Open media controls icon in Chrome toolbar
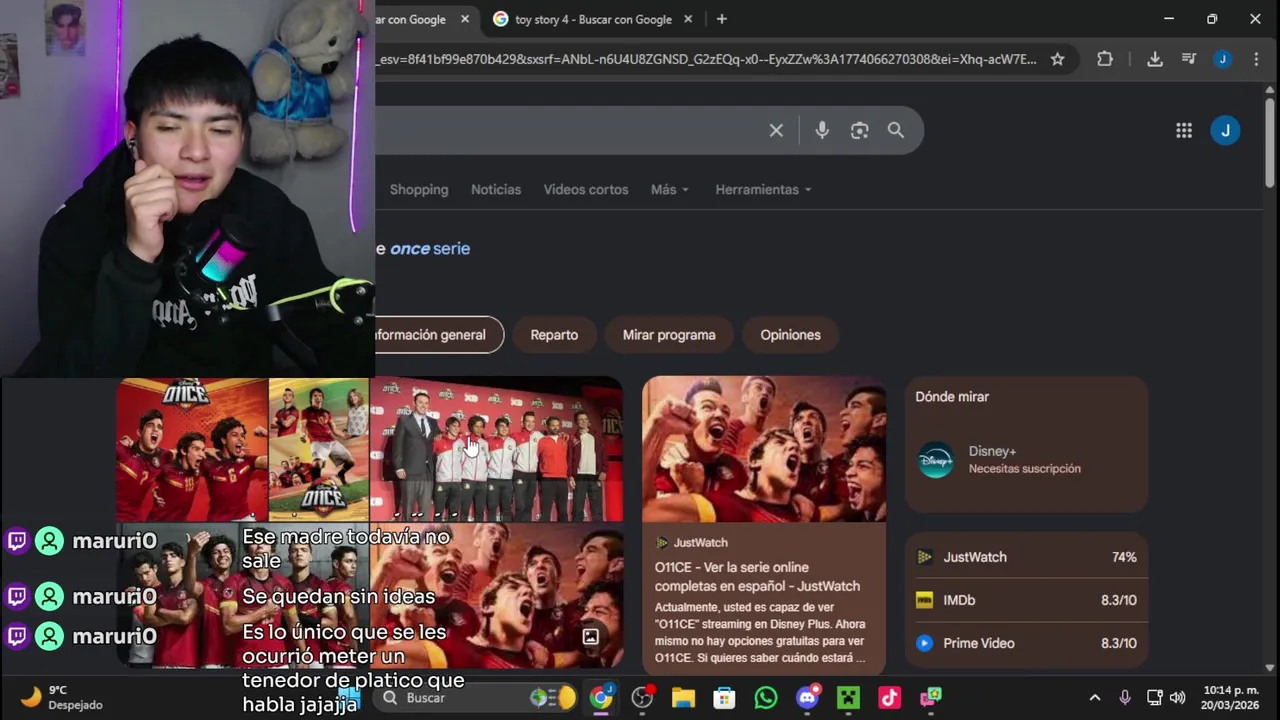The height and width of the screenshot is (720, 1280). pyautogui.click(x=1189, y=59)
